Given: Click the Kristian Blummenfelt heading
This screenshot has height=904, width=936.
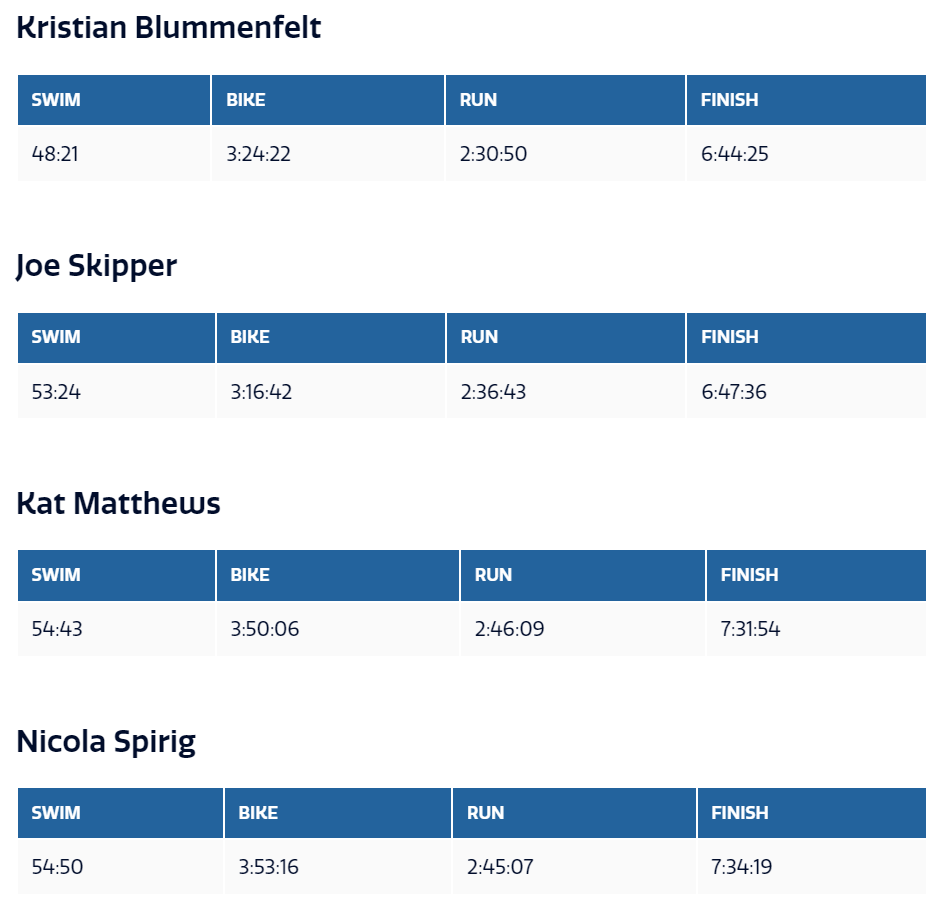Looking at the screenshot, I should coord(169,27).
